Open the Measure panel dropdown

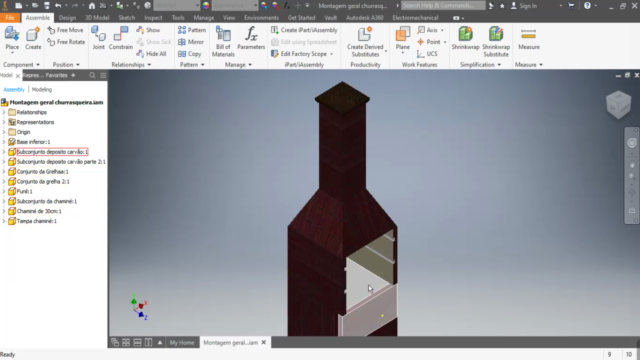[529, 64]
